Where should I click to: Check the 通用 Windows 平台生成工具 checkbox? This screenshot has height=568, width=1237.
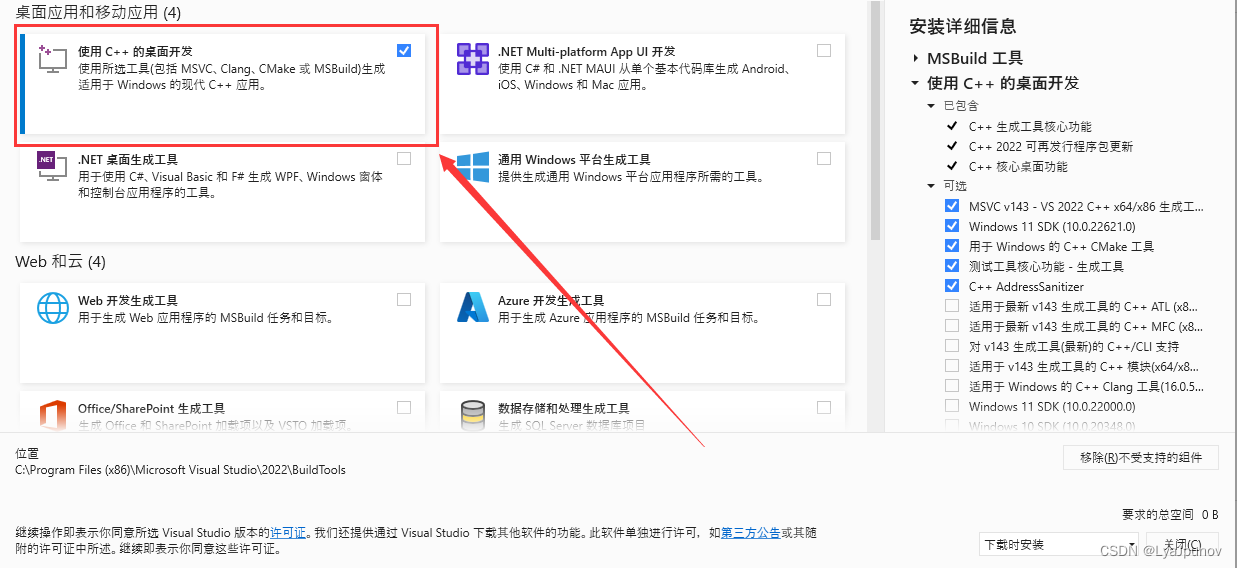pyautogui.click(x=824, y=158)
